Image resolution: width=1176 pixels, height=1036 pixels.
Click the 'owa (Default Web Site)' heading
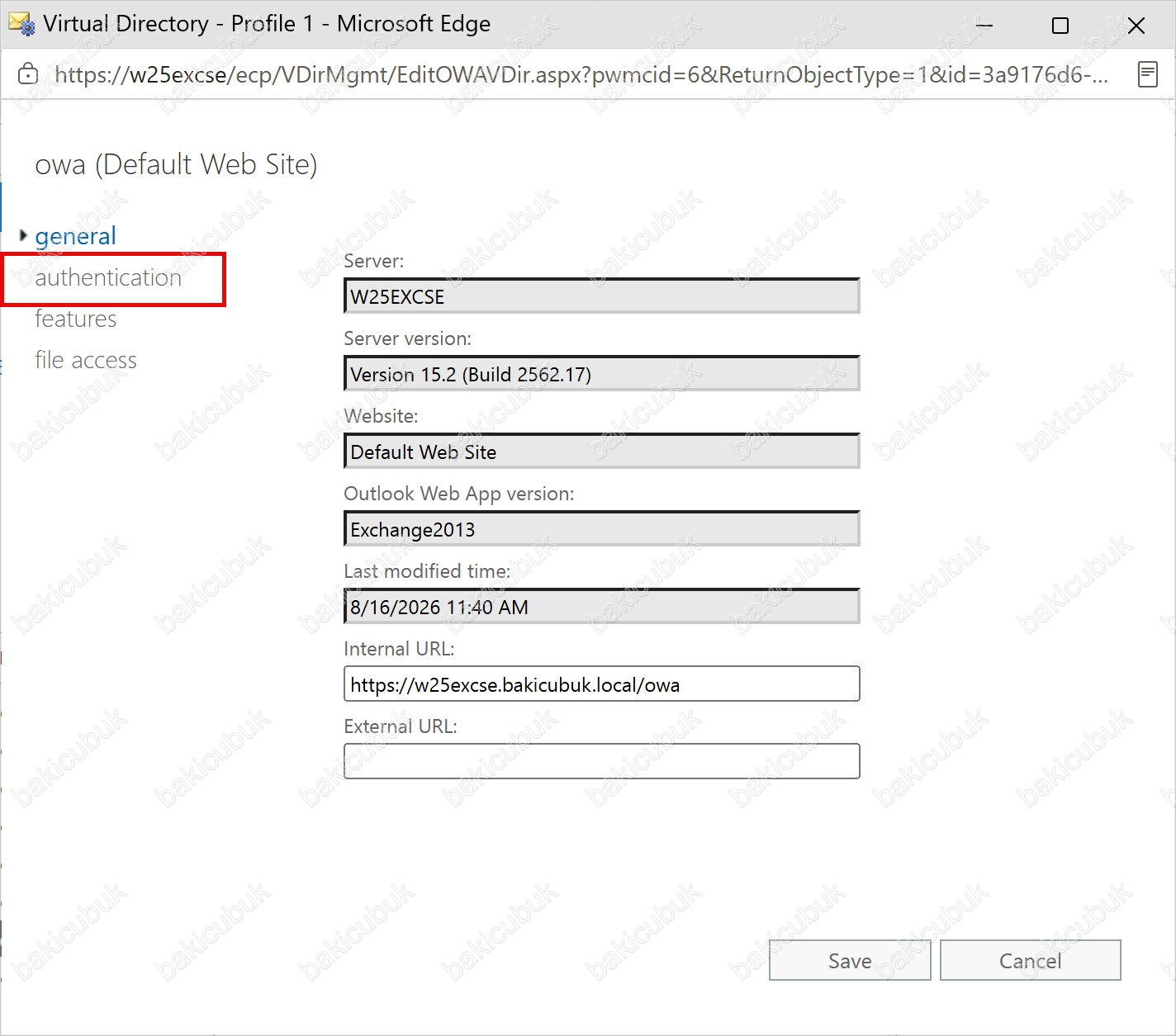click(176, 164)
